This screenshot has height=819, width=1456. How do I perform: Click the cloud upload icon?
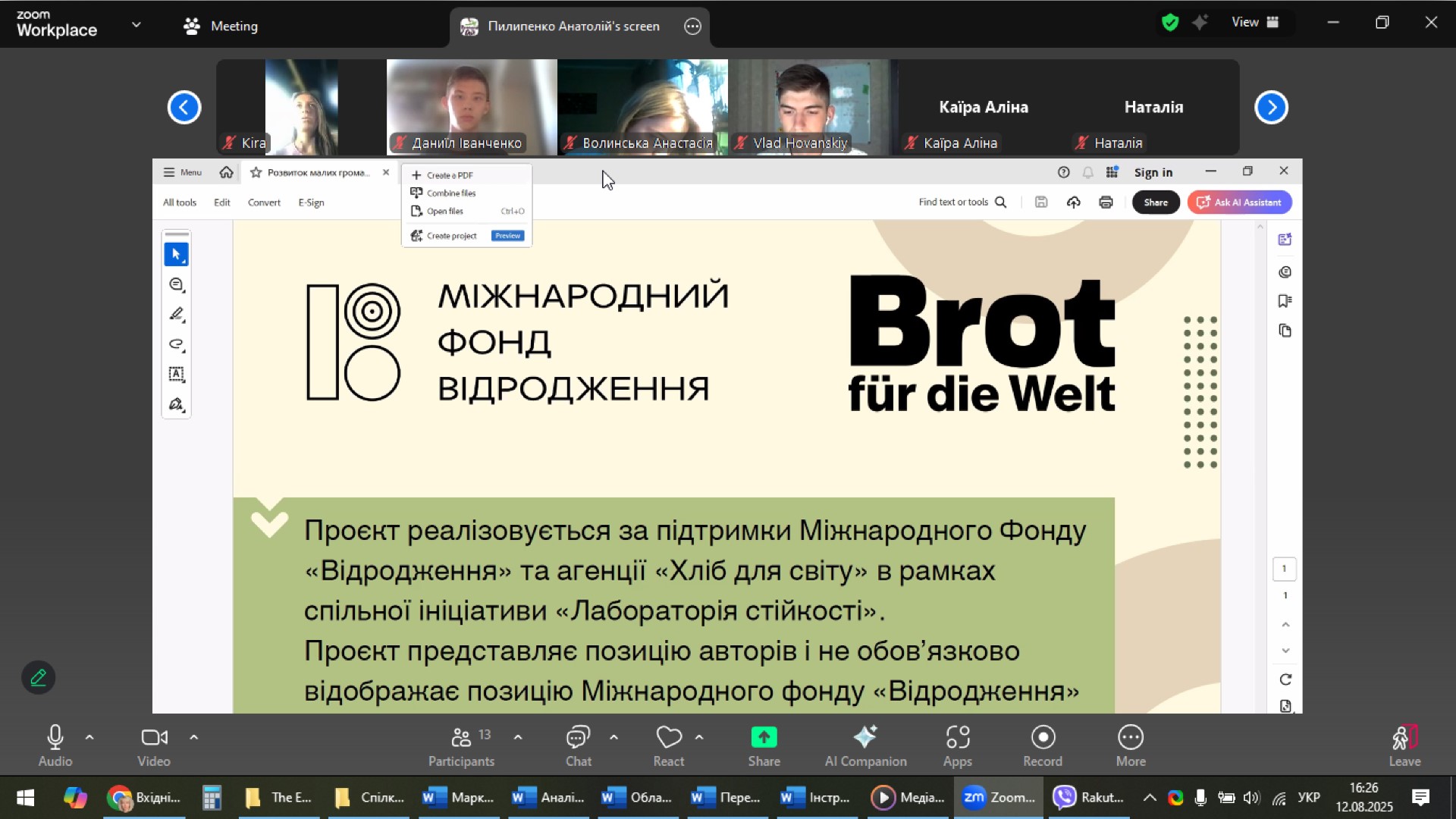click(1074, 202)
